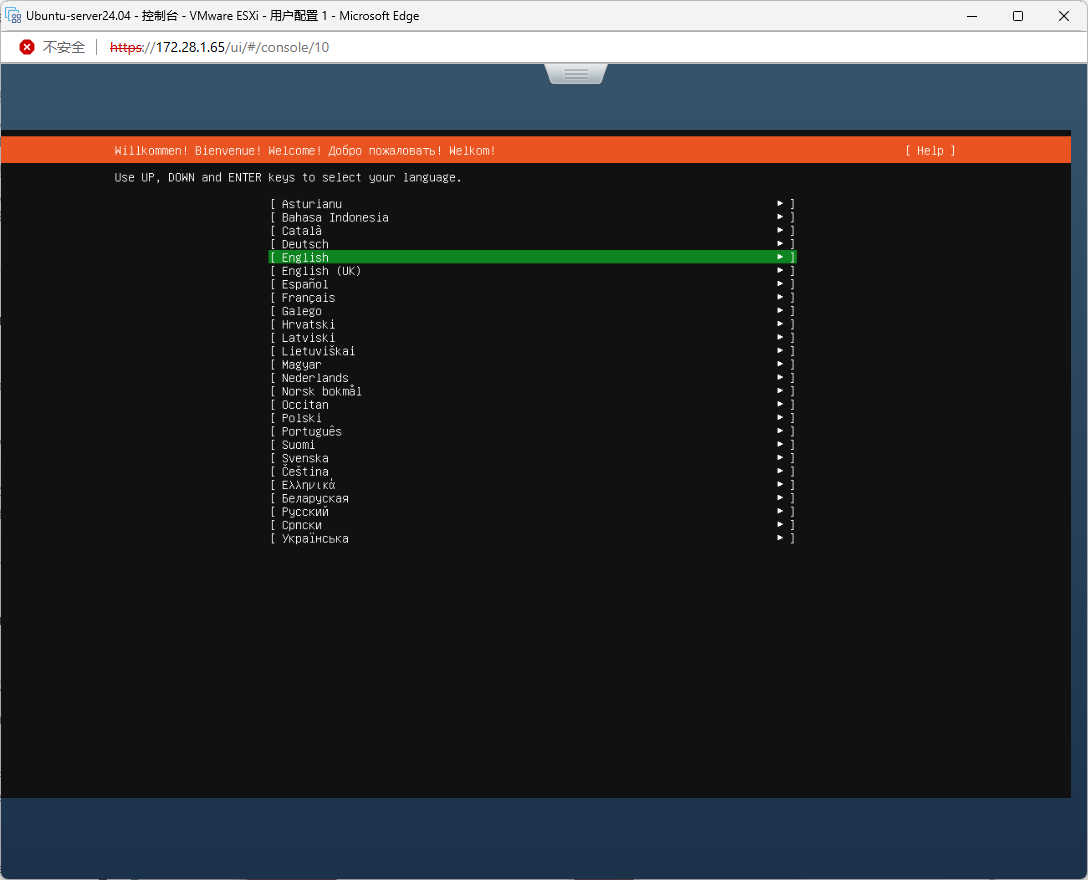Click the arrow next to Русский

pos(781,512)
